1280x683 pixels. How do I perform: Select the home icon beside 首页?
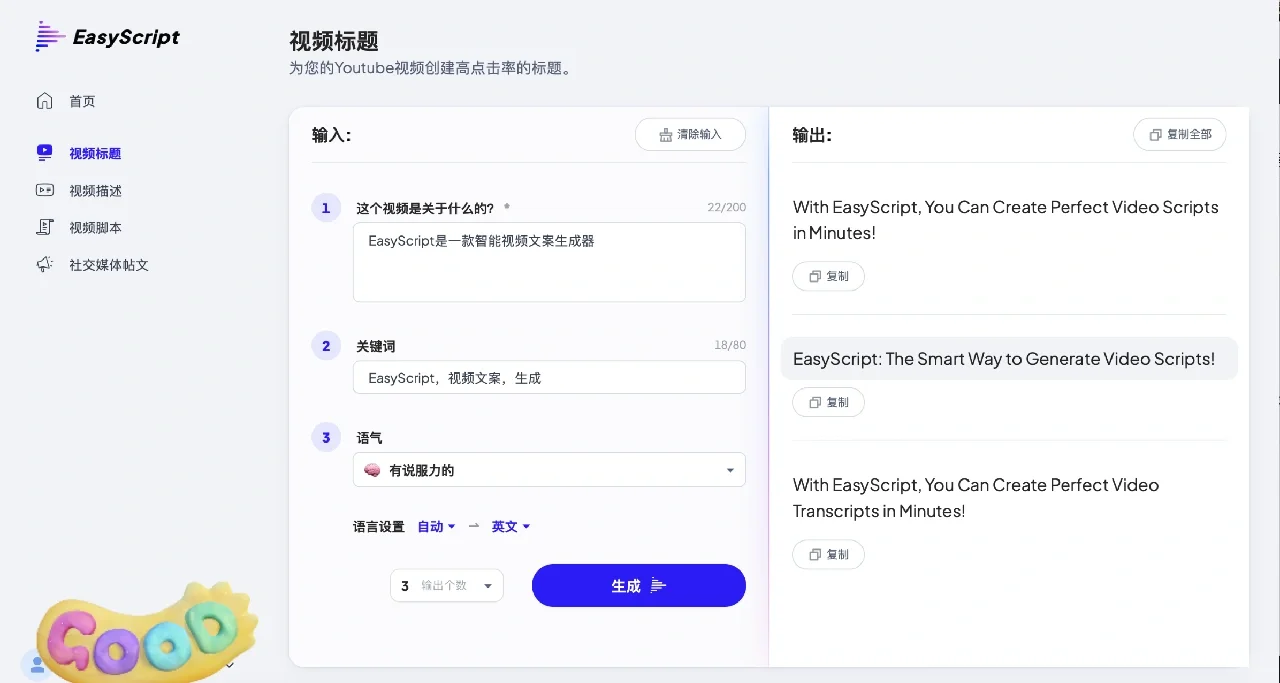(x=44, y=100)
